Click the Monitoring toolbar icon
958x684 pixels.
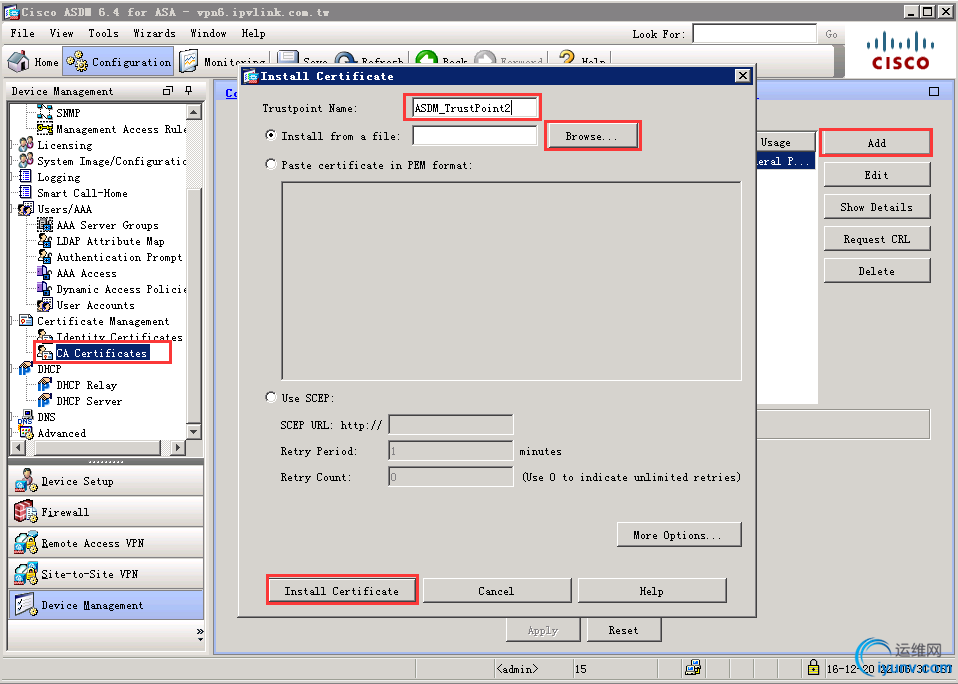click(x=189, y=61)
